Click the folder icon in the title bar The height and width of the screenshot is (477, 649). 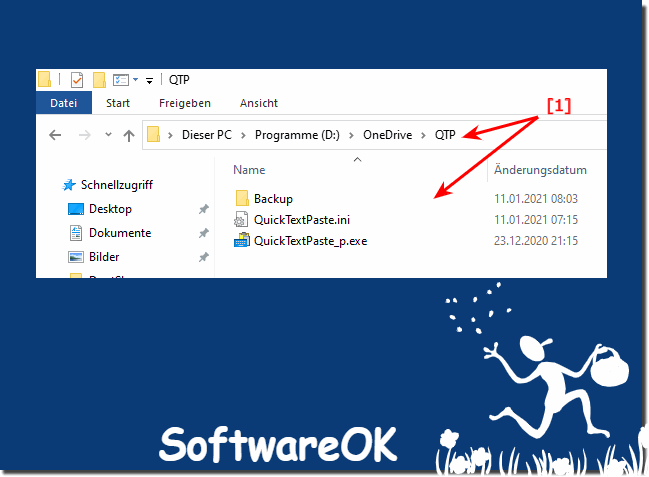[x=44, y=79]
